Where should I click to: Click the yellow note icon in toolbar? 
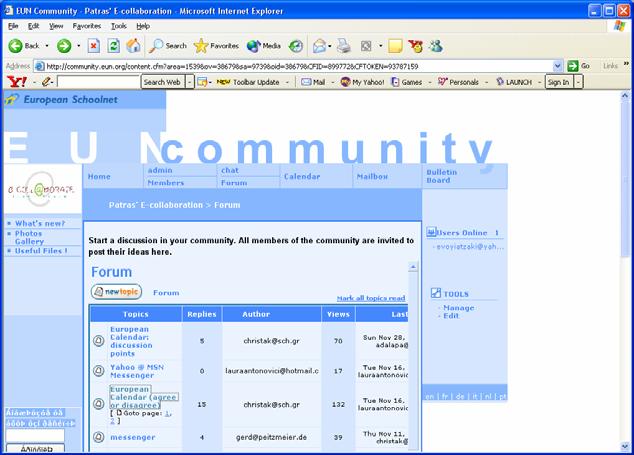[395, 46]
